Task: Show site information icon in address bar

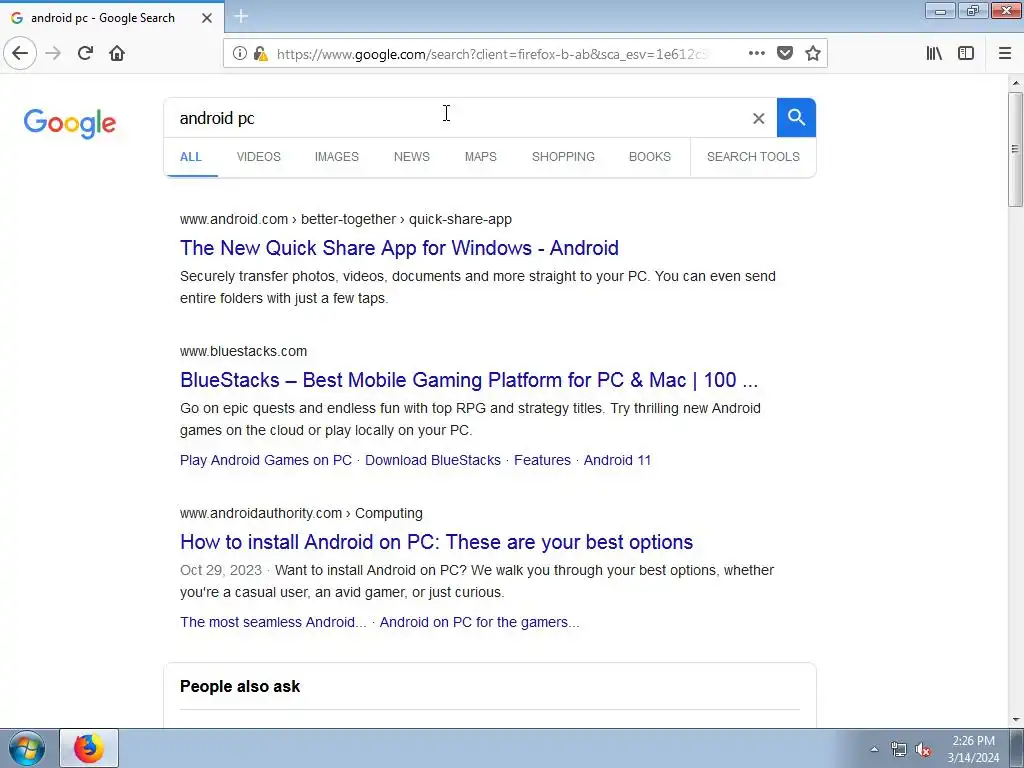Action: coord(240,54)
